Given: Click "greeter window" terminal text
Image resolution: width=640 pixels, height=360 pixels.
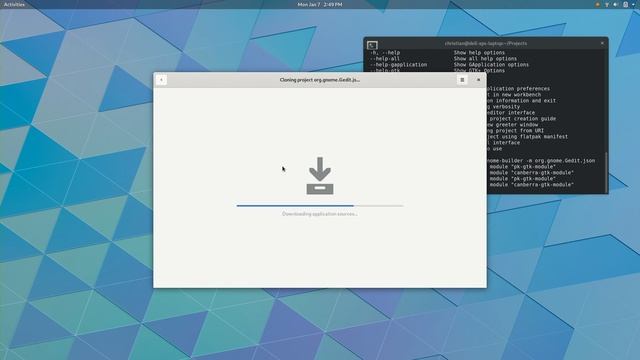Looking at the screenshot, I should point(517,125).
